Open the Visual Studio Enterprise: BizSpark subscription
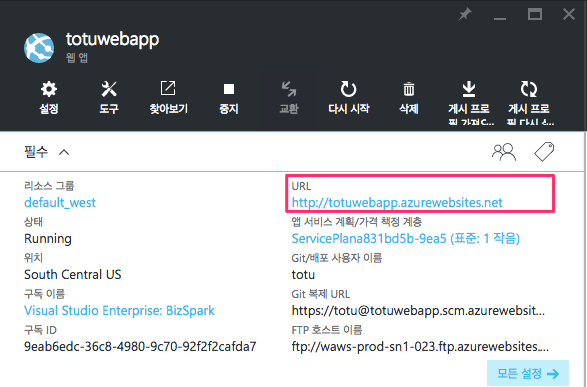 119,310
